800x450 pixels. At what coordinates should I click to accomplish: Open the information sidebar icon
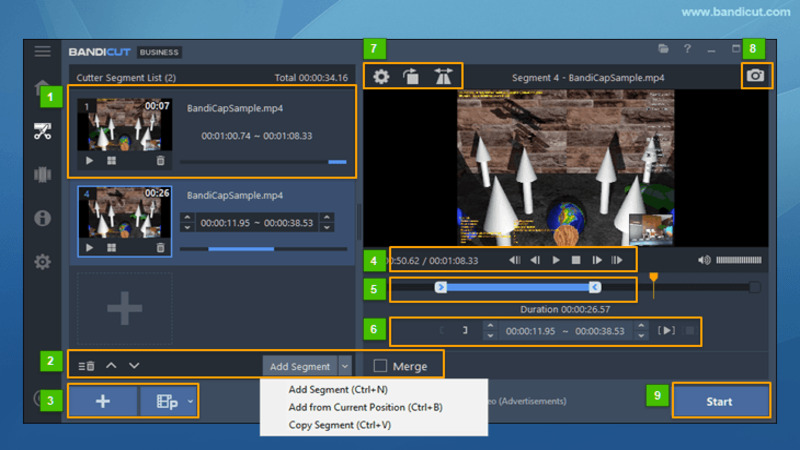(x=42, y=218)
